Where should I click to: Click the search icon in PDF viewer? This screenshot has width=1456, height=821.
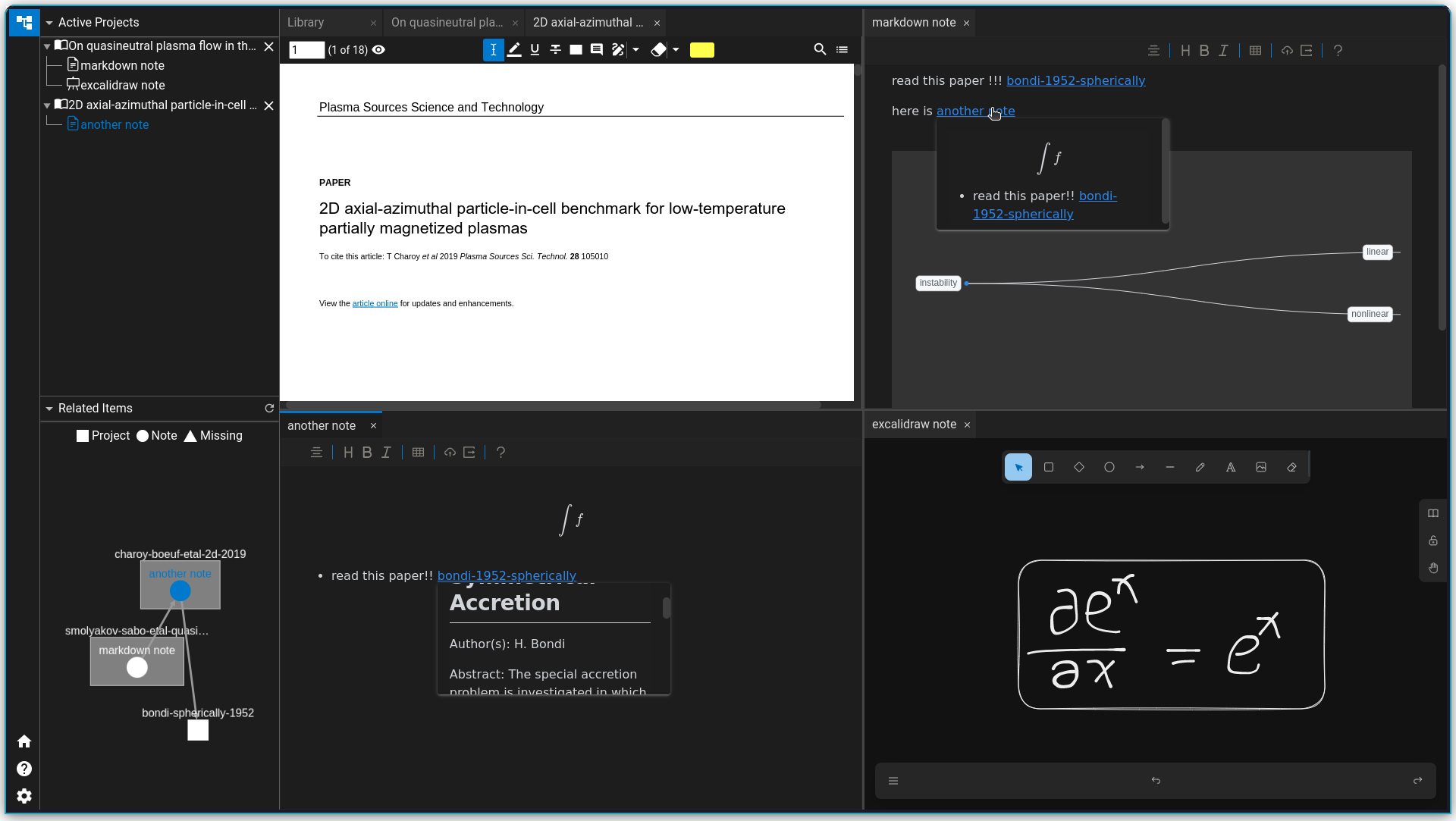click(x=820, y=50)
